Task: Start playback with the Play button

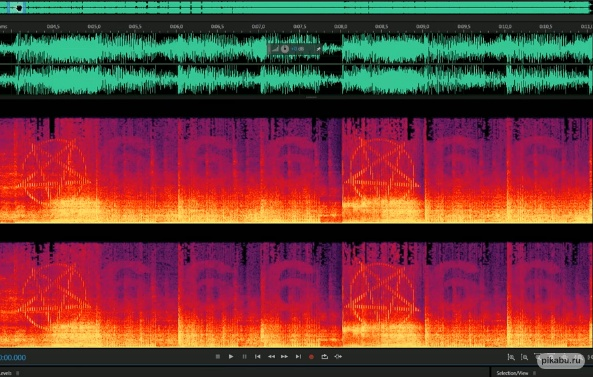Action: (231, 357)
